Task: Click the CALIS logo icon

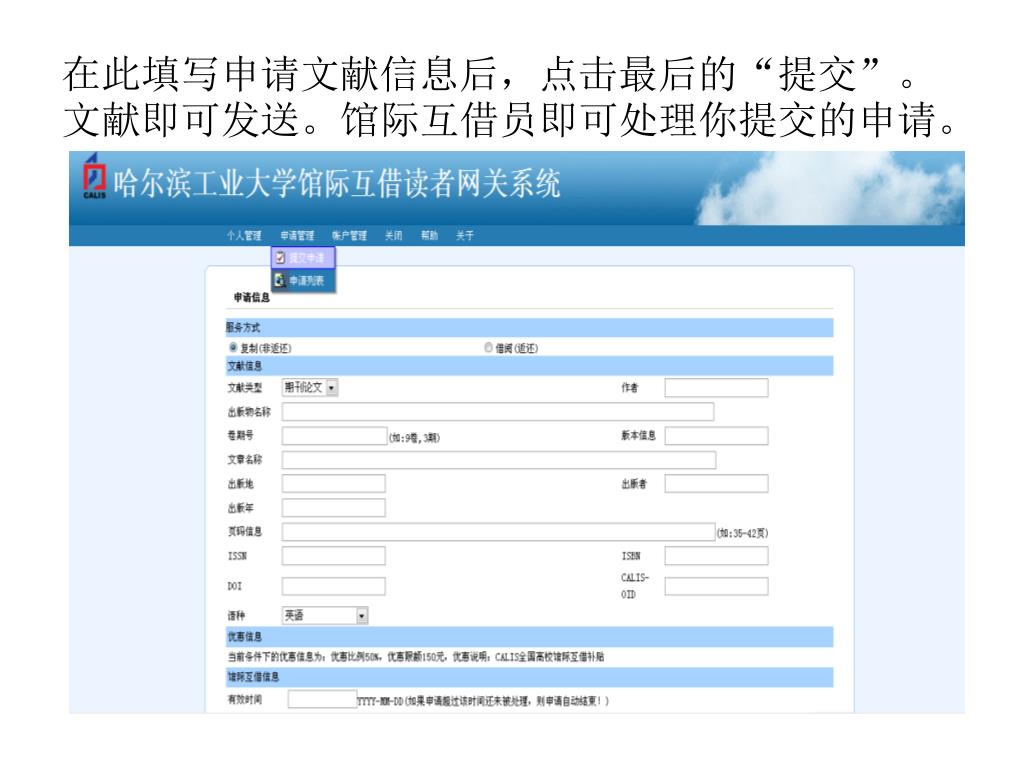Action: point(95,176)
